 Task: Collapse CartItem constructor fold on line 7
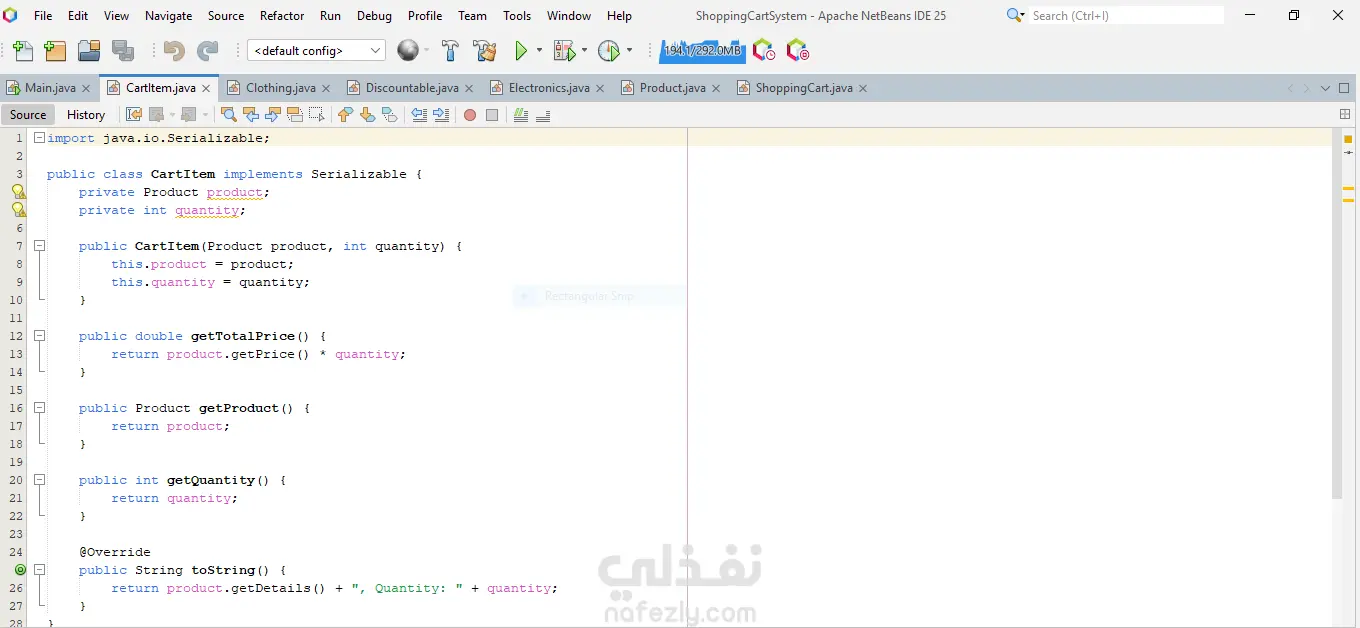click(39, 246)
